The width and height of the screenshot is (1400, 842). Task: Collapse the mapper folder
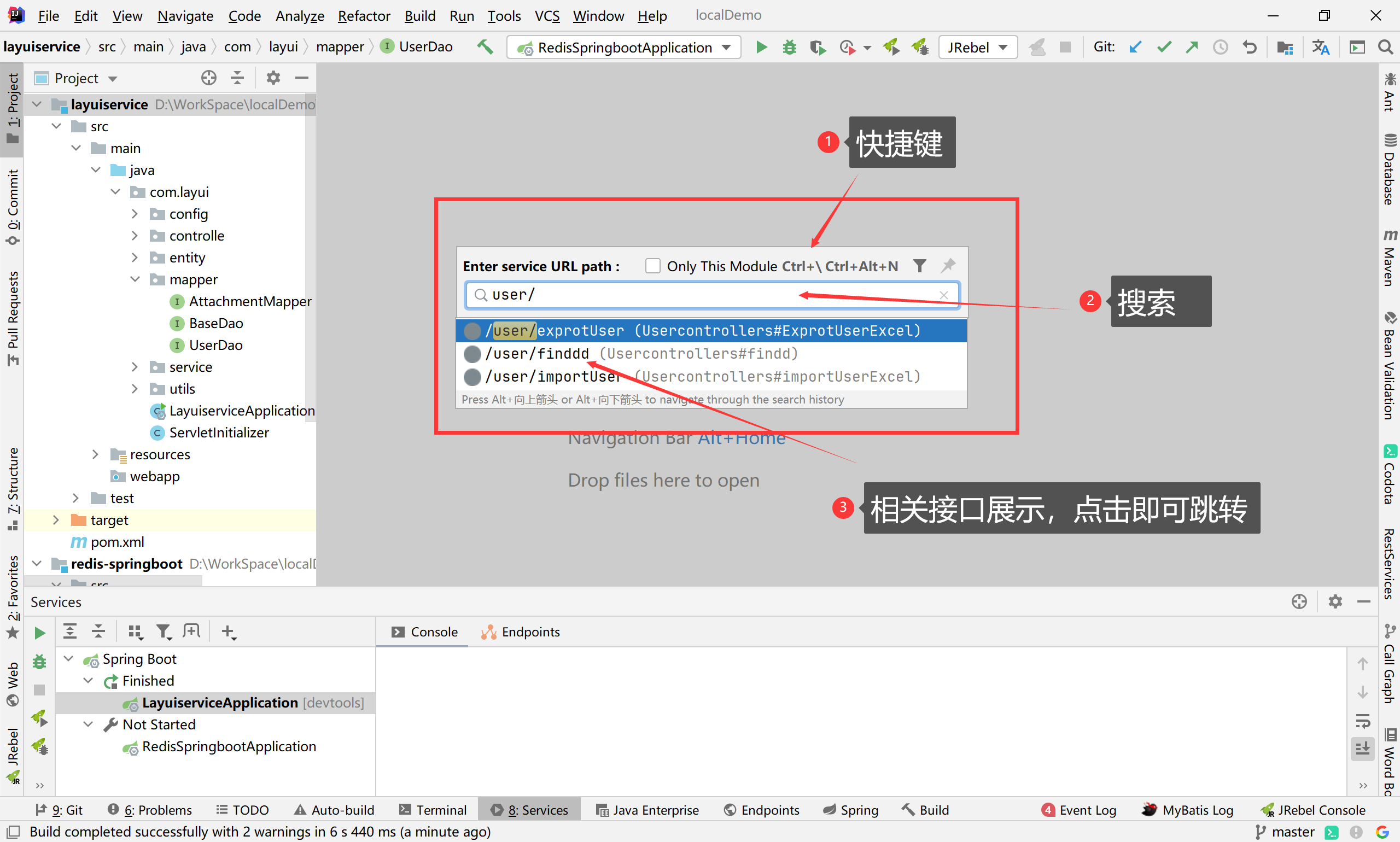135,279
